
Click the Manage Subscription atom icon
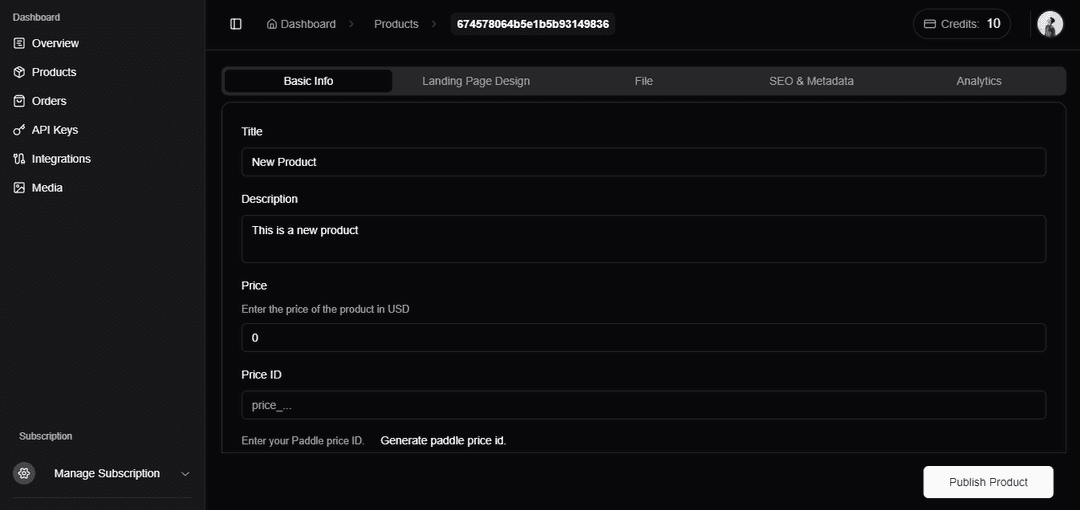pyautogui.click(x=24, y=473)
